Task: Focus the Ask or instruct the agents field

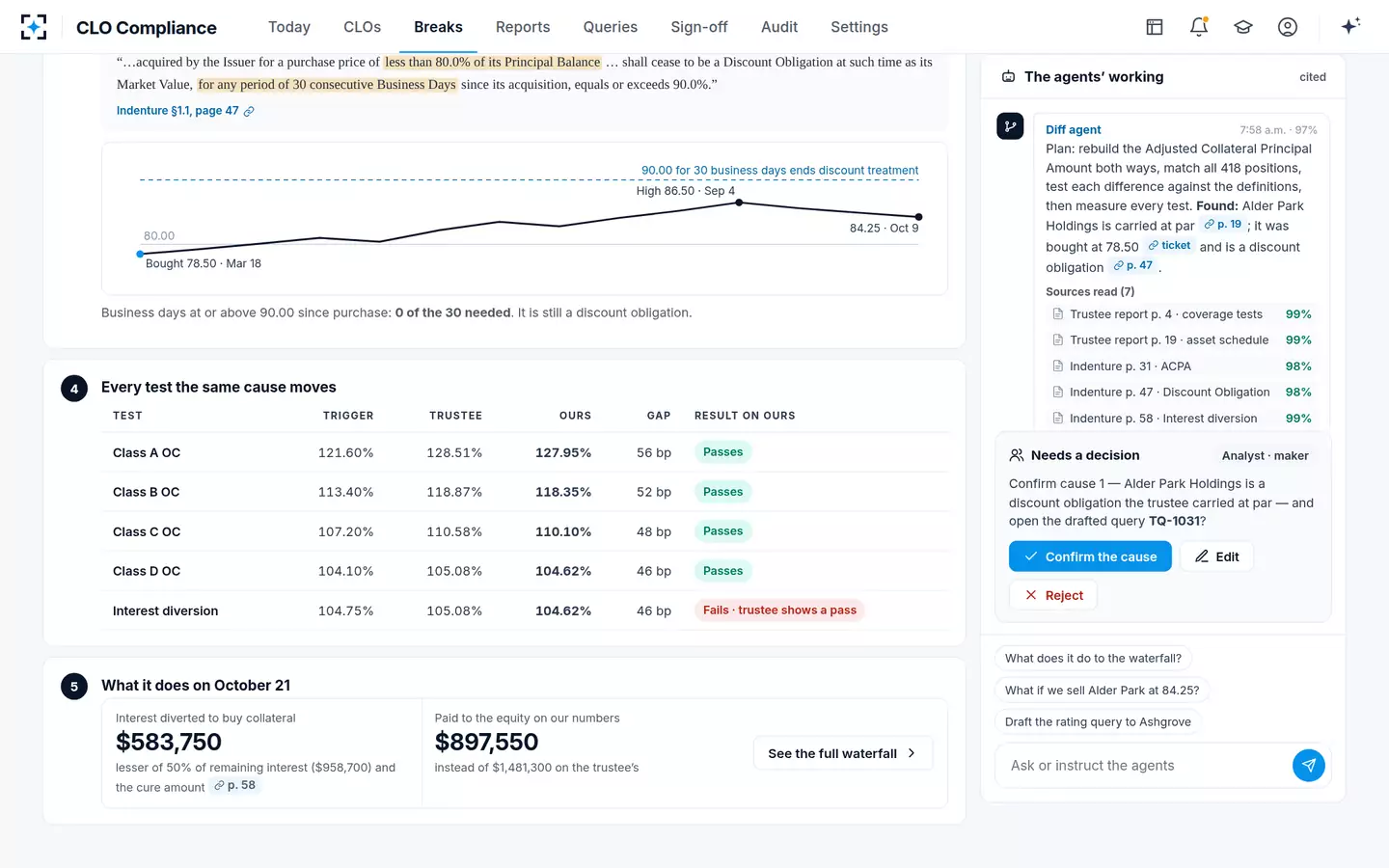Action: (1144, 766)
